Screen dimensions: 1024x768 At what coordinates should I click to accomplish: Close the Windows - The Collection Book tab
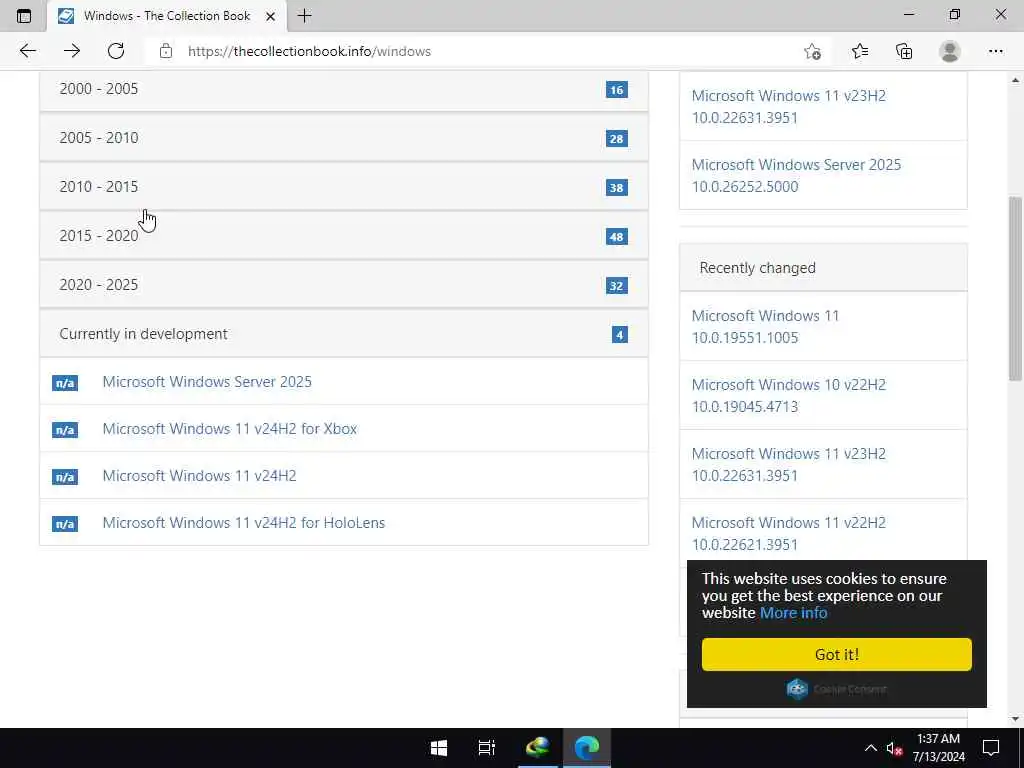point(270,16)
